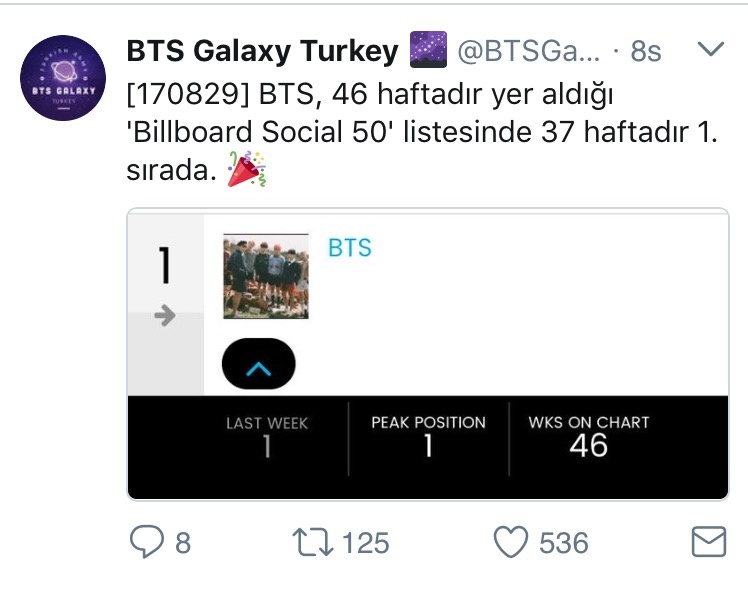Expand the tweet options chevron menu
The width and height of the screenshot is (748, 589).
[710, 49]
